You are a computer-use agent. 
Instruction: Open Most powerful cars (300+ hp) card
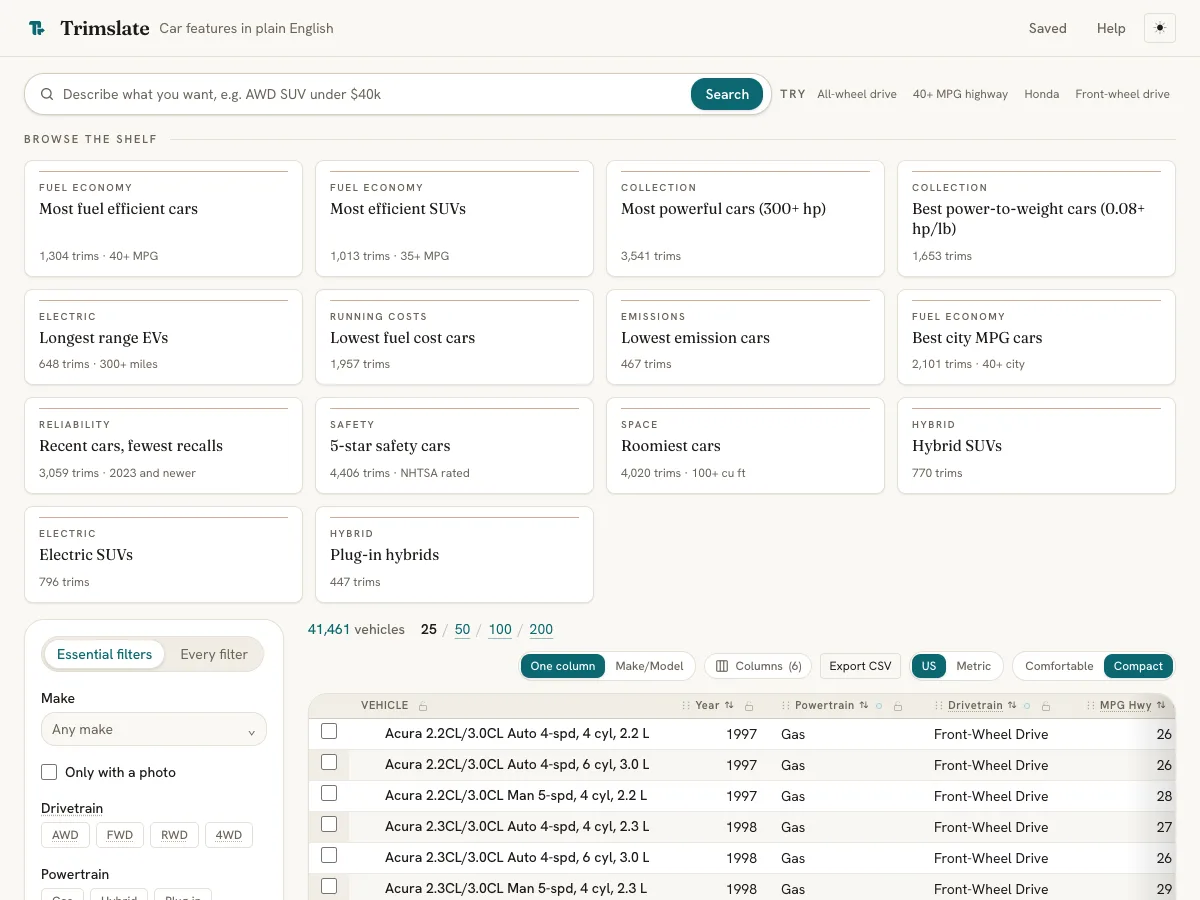pos(745,219)
